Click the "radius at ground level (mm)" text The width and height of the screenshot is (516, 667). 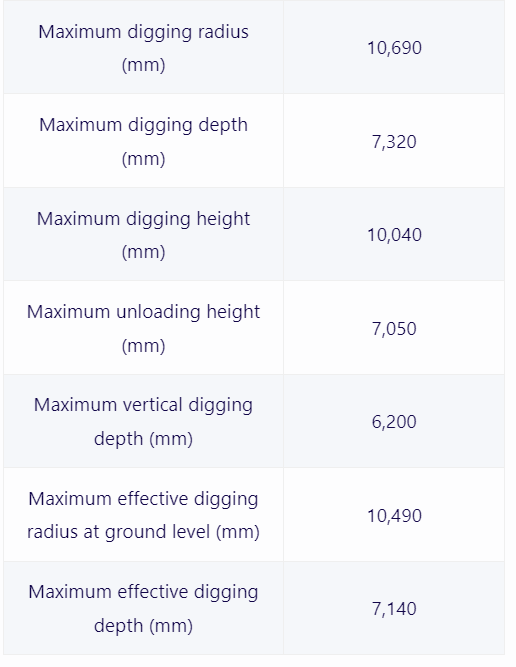(x=143, y=532)
